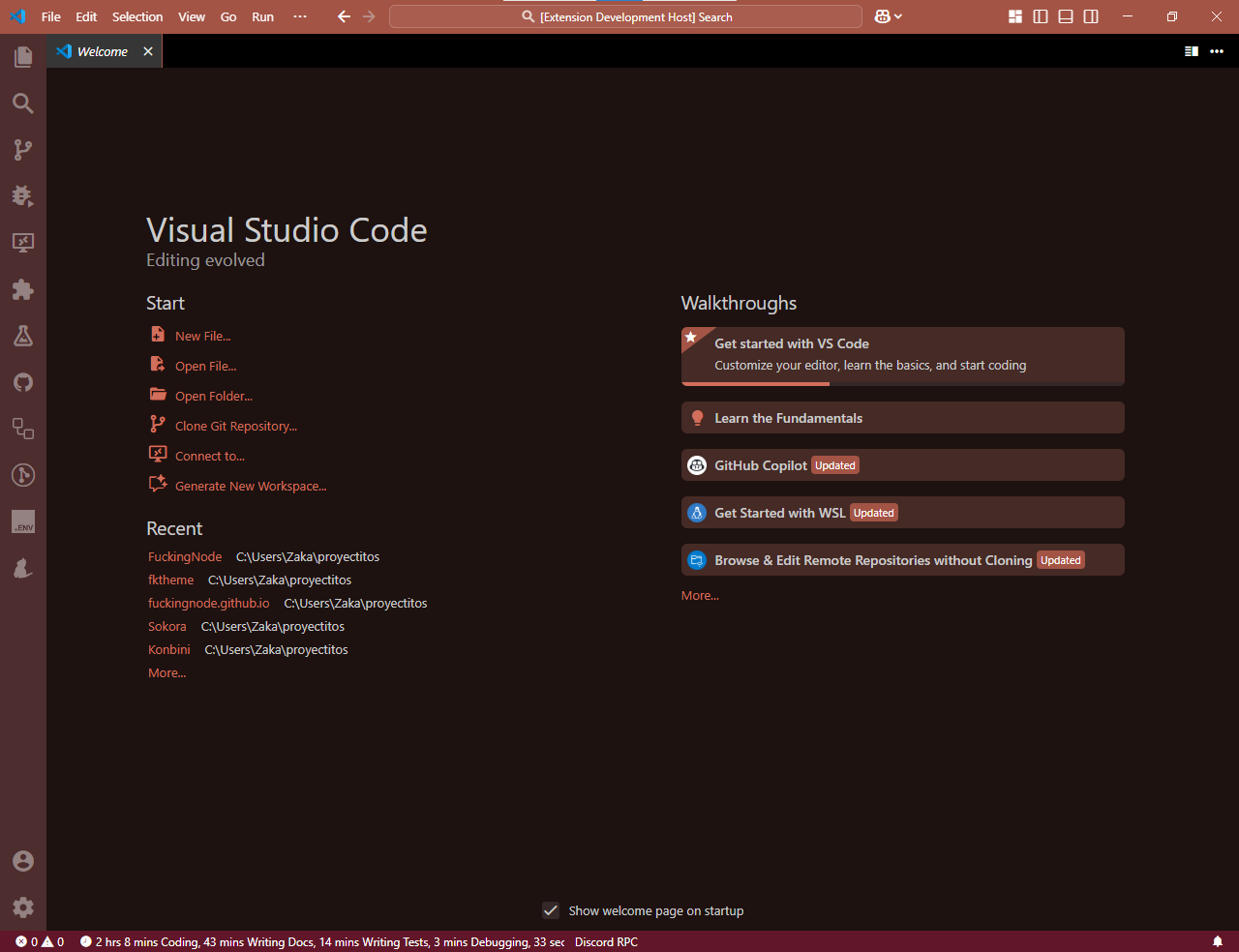1239x952 pixels.
Task: Open Learn the Fundamentals walkthrough
Action: pos(903,418)
